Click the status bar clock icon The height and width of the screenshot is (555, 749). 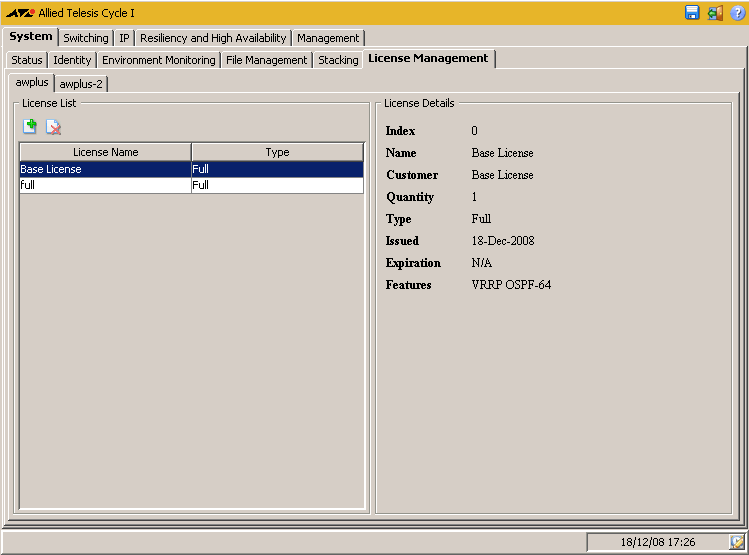tap(736, 542)
